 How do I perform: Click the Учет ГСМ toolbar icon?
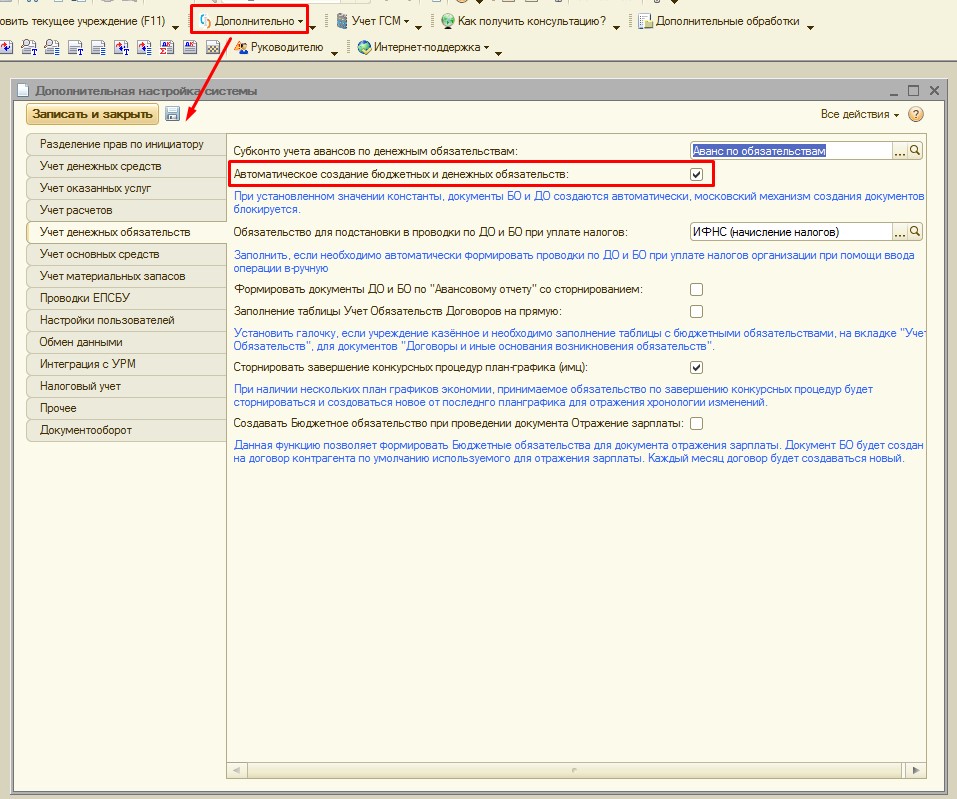[x=343, y=21]
